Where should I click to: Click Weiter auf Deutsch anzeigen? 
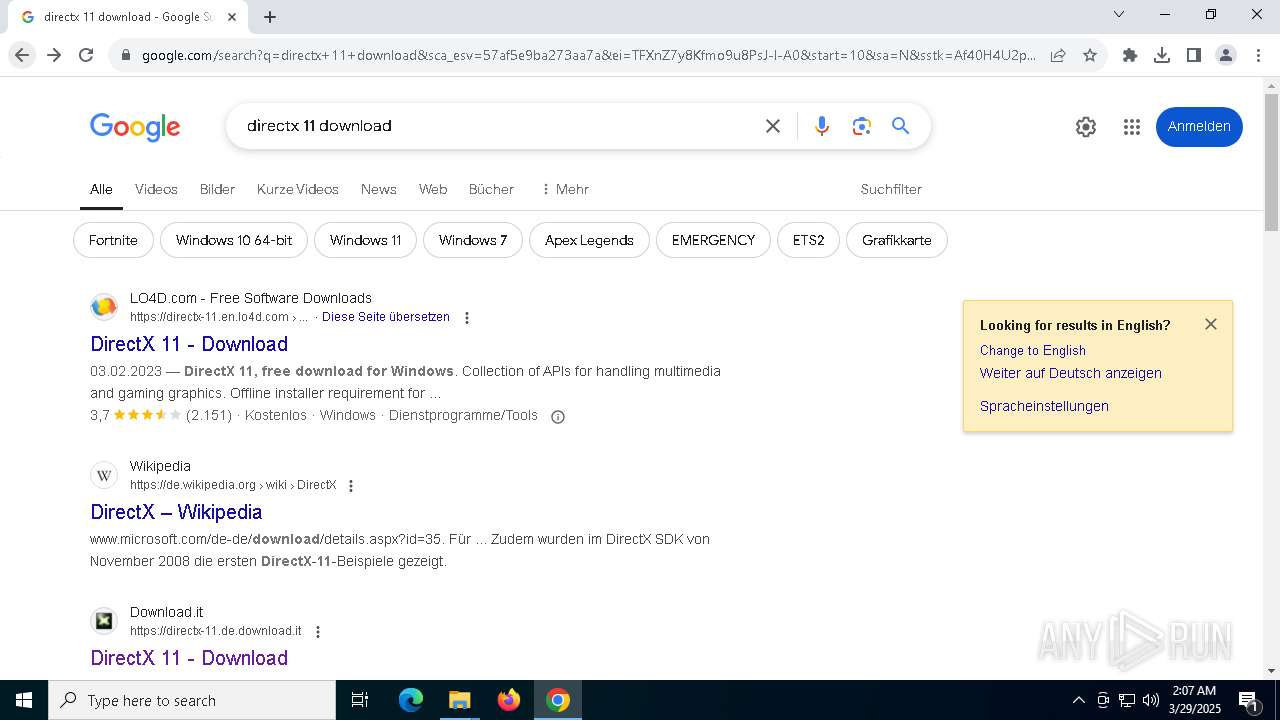(1071, 373)
